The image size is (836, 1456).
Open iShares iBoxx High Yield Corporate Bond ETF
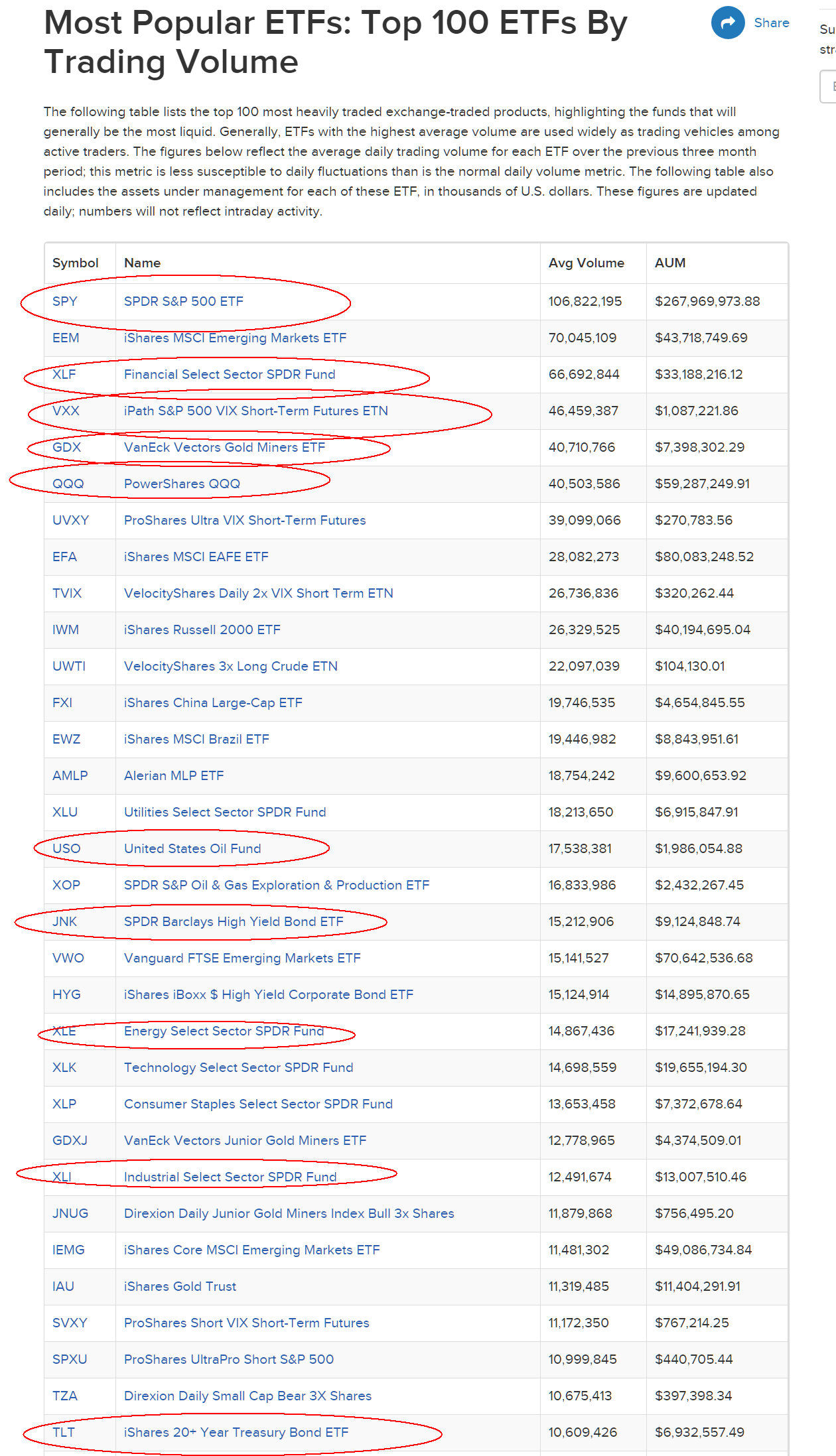click(269, 994)
